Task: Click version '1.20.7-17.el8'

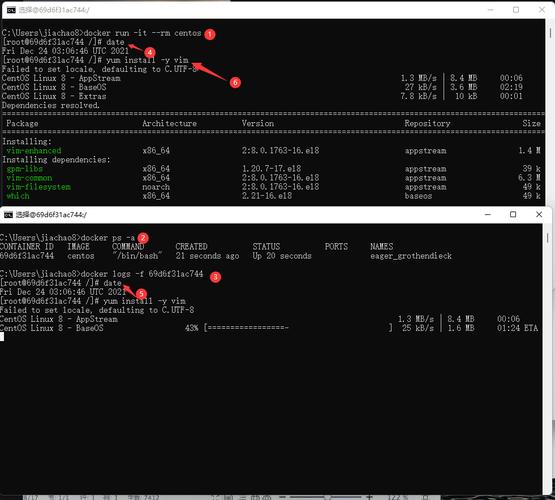Action: pyautogui.click(x=271, y=169)
